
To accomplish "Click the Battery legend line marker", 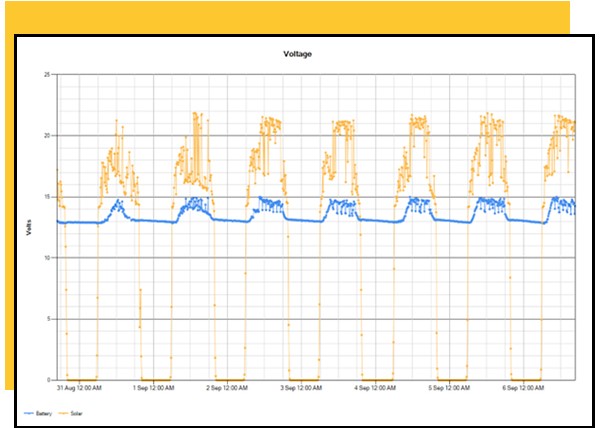I will click(29, 411).
